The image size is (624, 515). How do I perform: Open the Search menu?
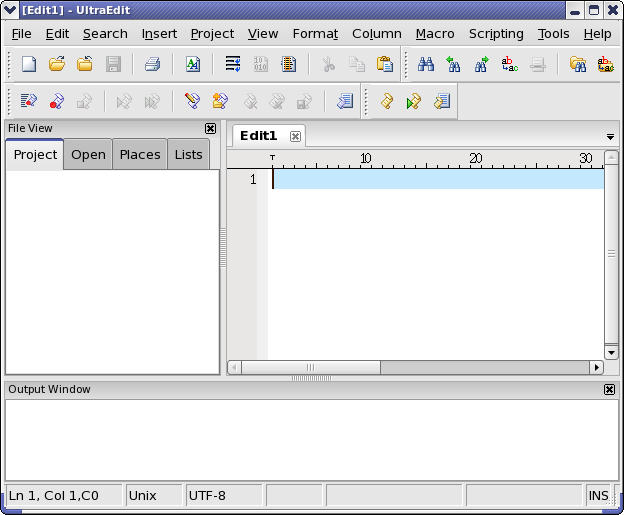coord(105,34)
